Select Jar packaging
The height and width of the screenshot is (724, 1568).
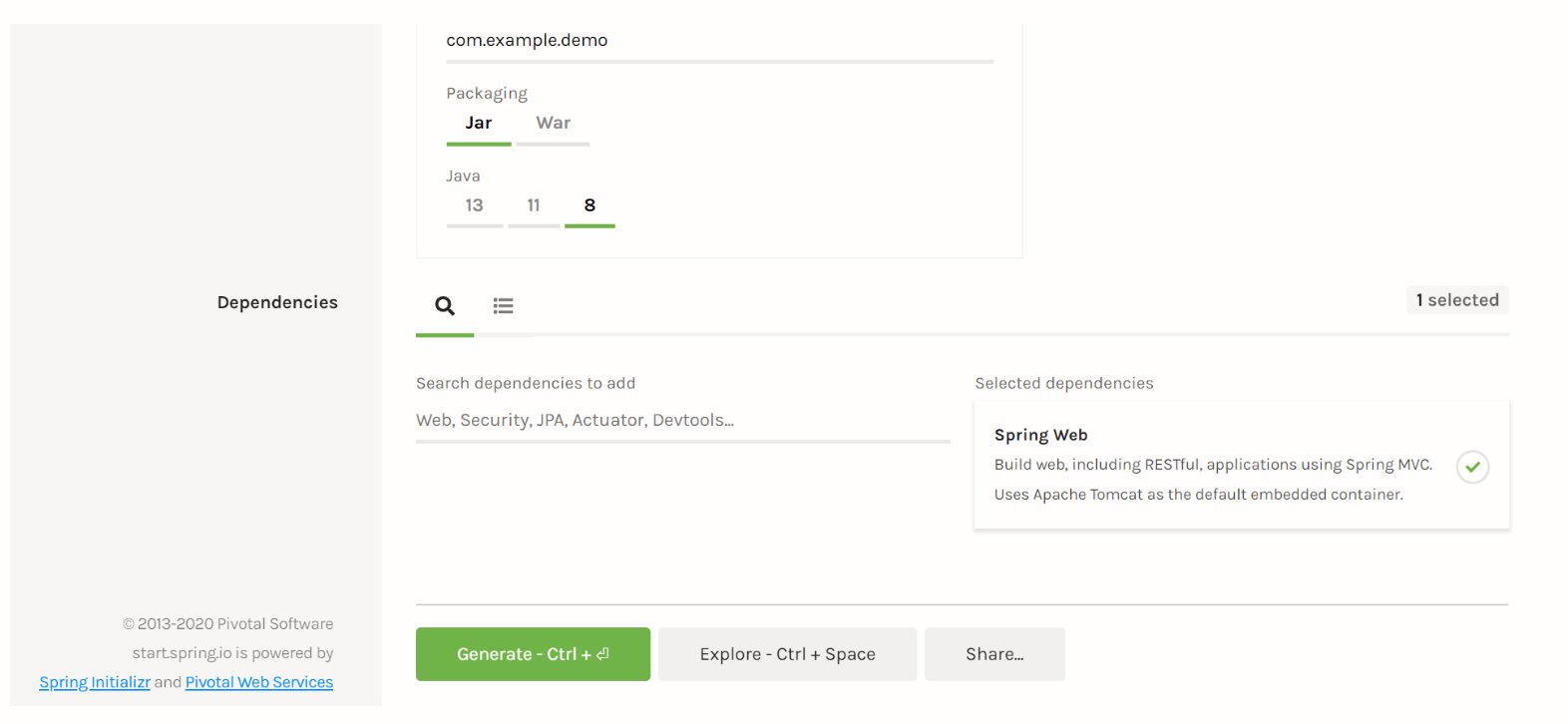tap(479, 124)
